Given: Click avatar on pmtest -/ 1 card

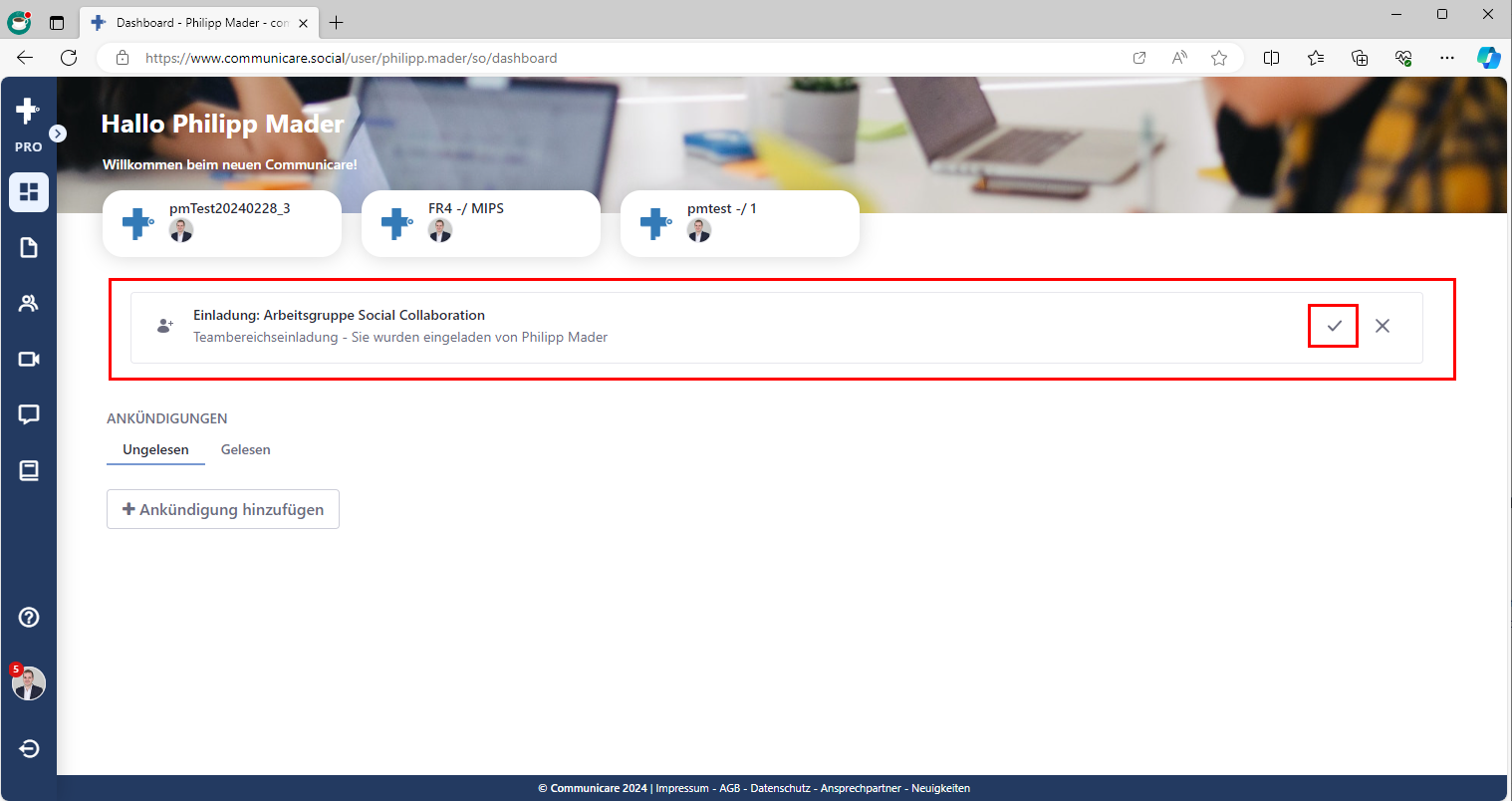Looking at the screenshot, I should [x=699, y=230].
